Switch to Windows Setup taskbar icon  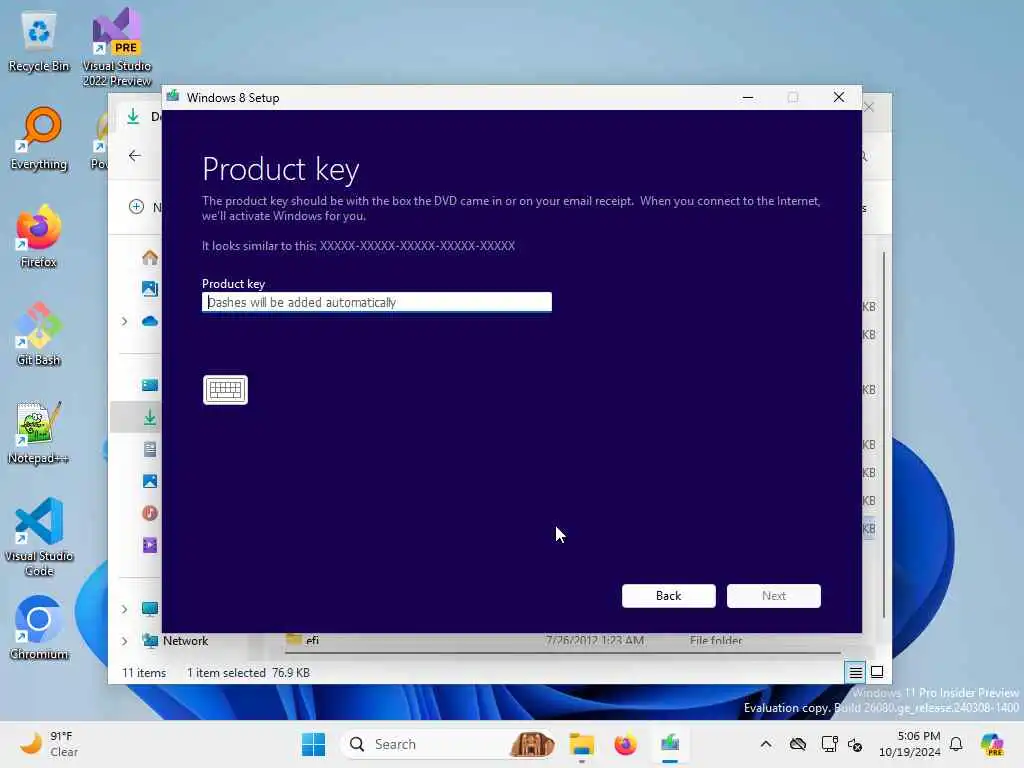tap(670, 744)
